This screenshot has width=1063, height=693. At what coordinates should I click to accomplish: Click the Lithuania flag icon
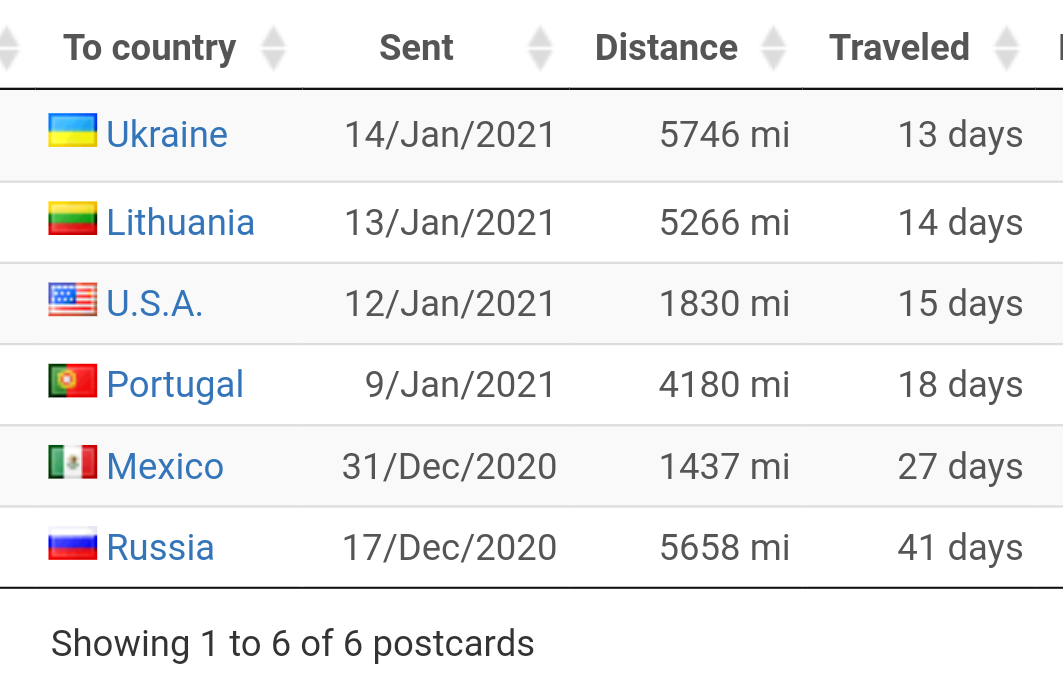pos(73,218)
